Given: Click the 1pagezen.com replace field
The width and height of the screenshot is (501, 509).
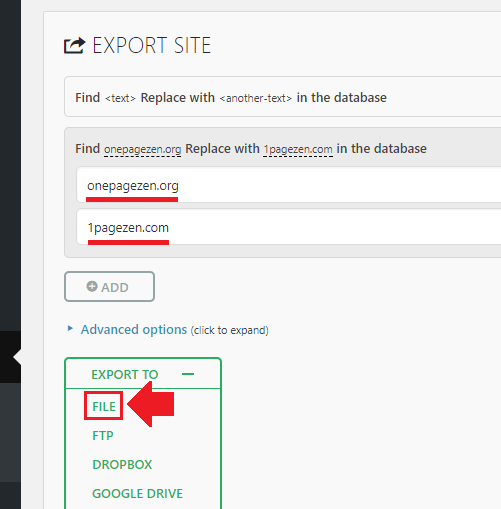Looking at the screenshot, I should click(x=289, y=227).
